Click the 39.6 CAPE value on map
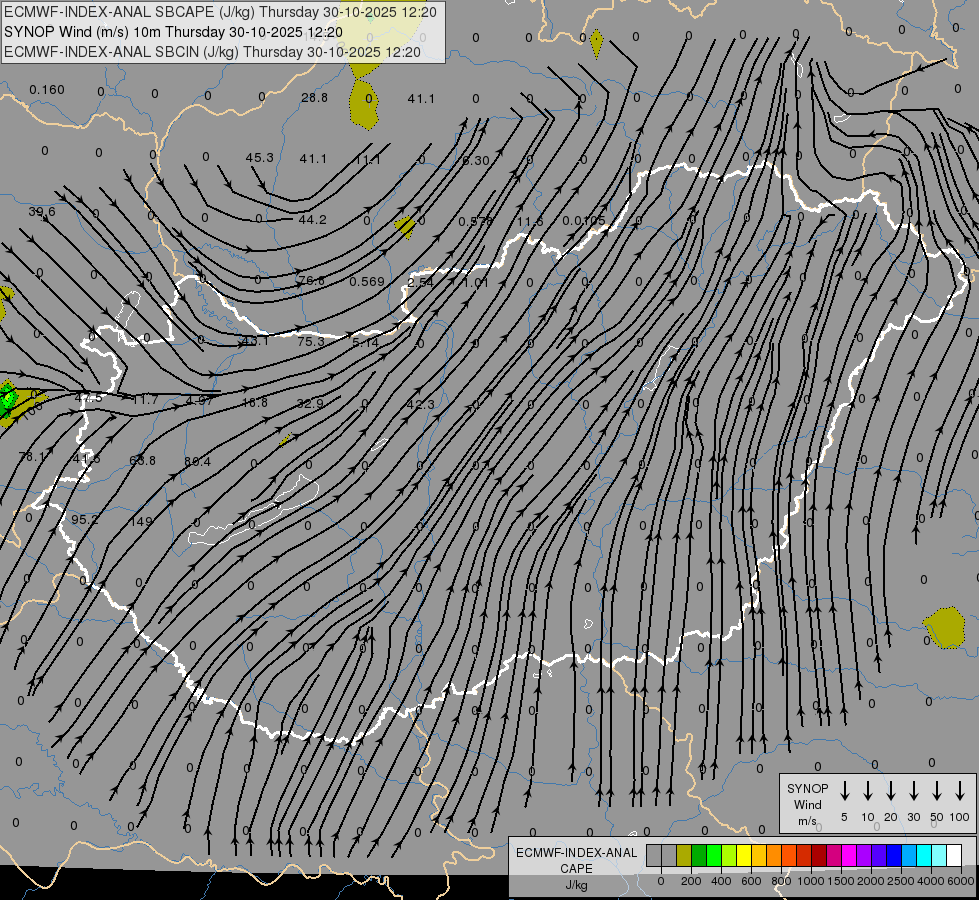 click(42, 212)
